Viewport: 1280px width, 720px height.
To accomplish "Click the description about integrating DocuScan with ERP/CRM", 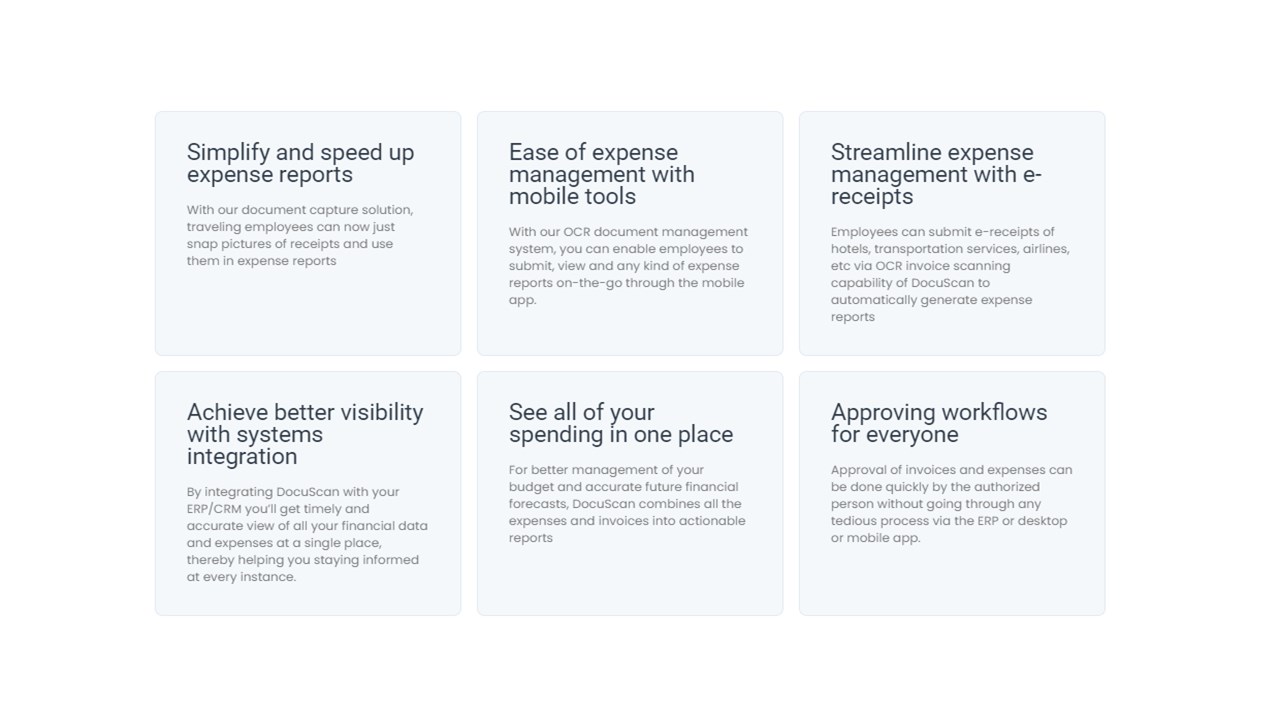I will (307, 534).
